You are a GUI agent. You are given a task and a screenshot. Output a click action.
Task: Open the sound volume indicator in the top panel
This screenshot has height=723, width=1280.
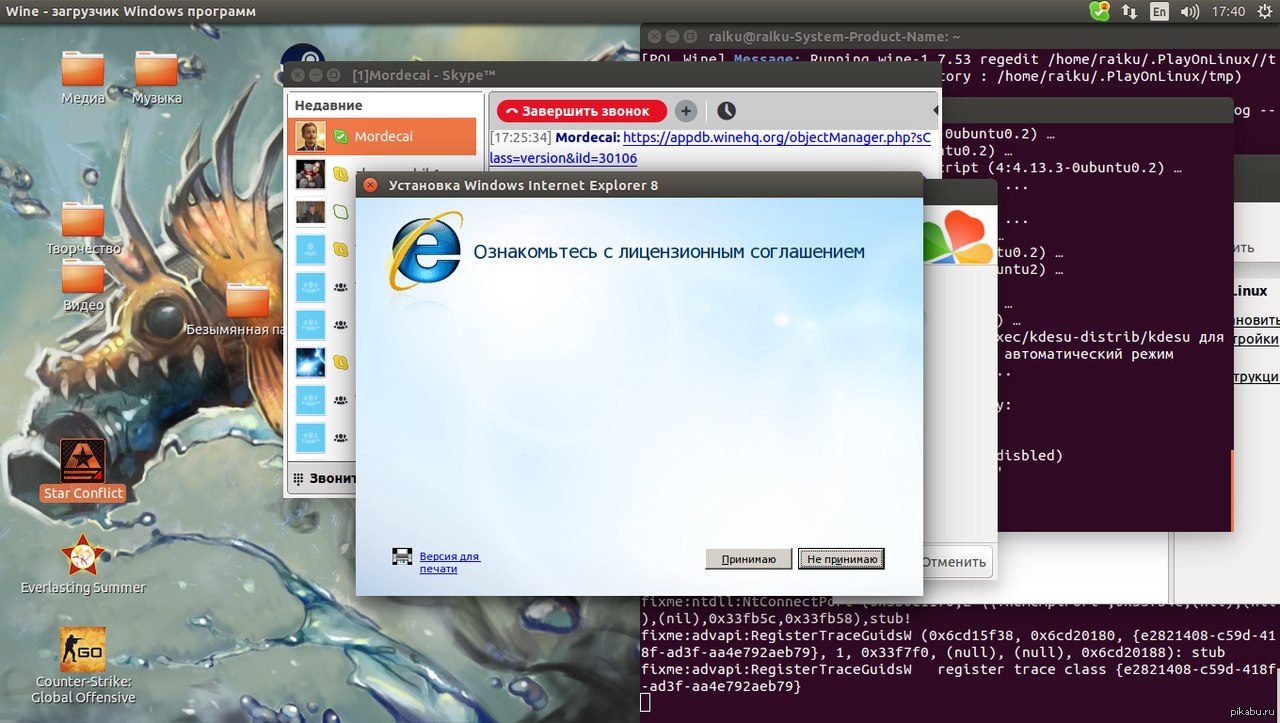1189,12
